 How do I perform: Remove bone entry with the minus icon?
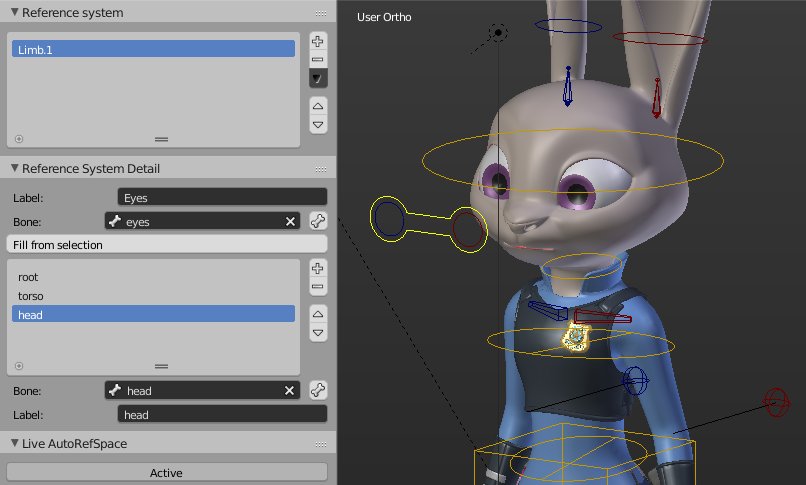point(318,287)
